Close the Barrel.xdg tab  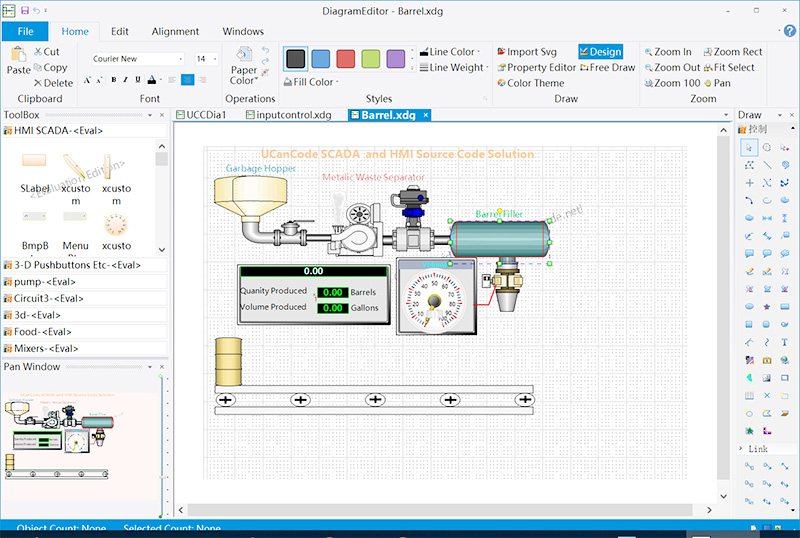(x=426, y=115)
